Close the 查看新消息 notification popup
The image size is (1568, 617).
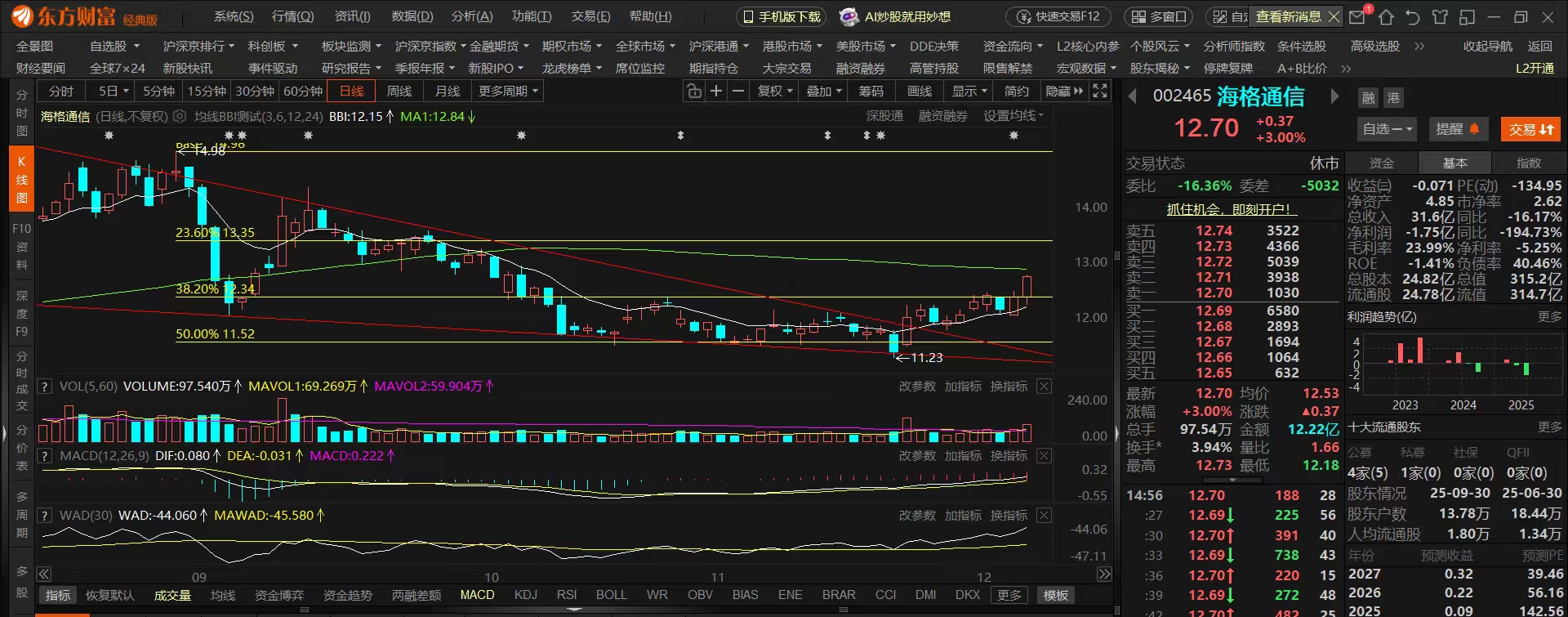pos(1334,16)
